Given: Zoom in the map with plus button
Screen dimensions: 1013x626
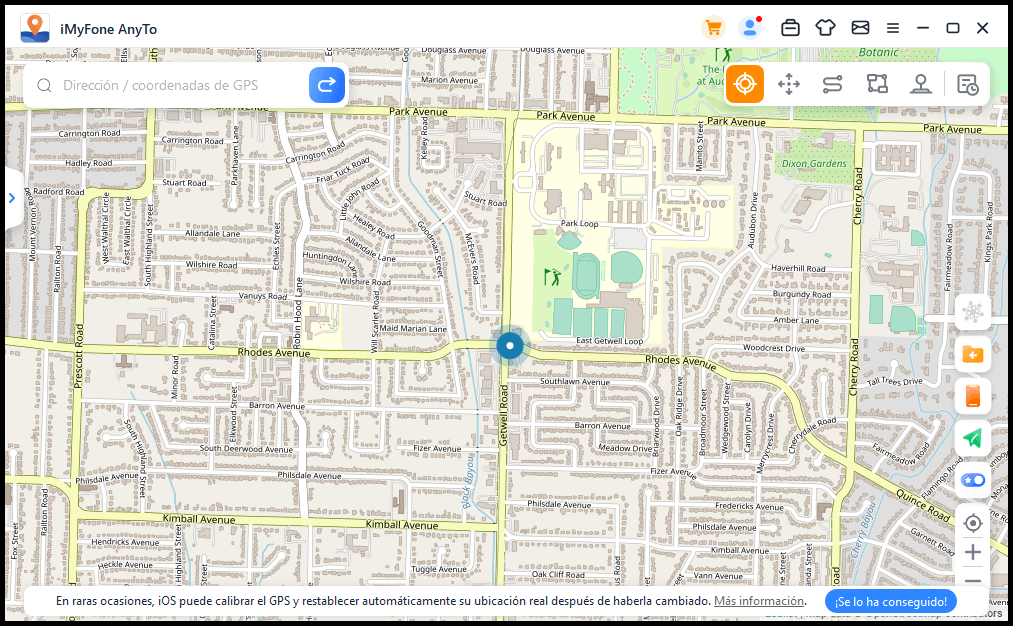Looking at the screenshot, I should 972,552.
